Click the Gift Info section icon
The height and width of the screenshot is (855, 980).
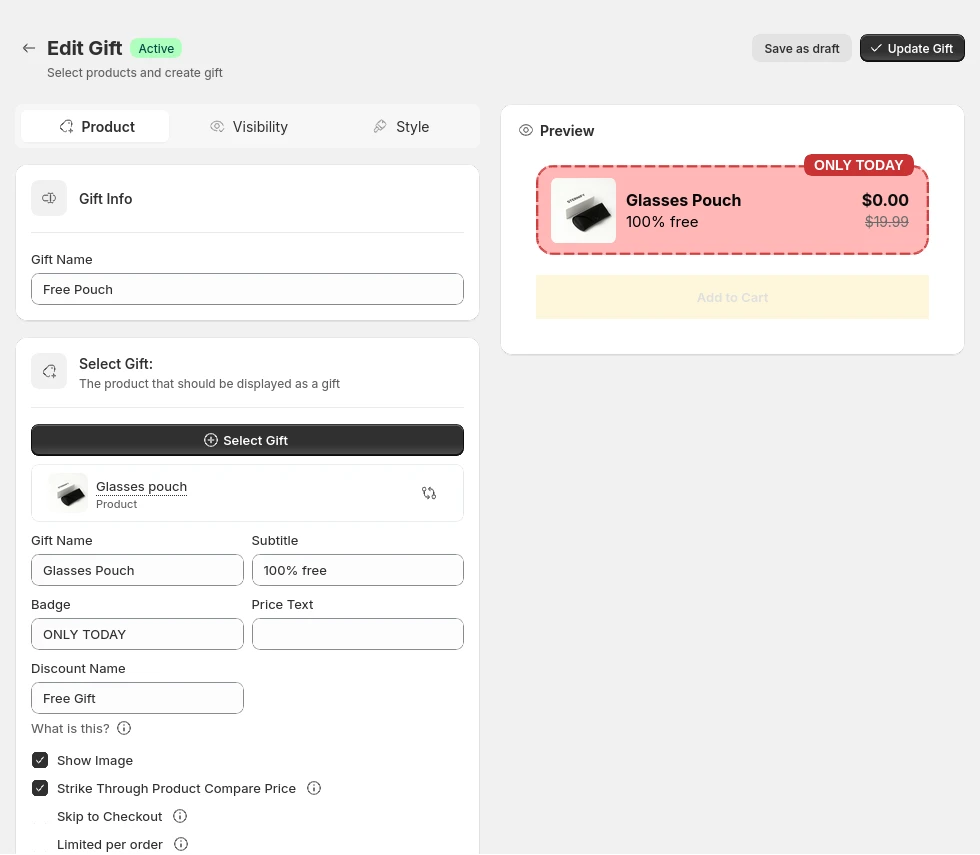(x=49, y=198)
